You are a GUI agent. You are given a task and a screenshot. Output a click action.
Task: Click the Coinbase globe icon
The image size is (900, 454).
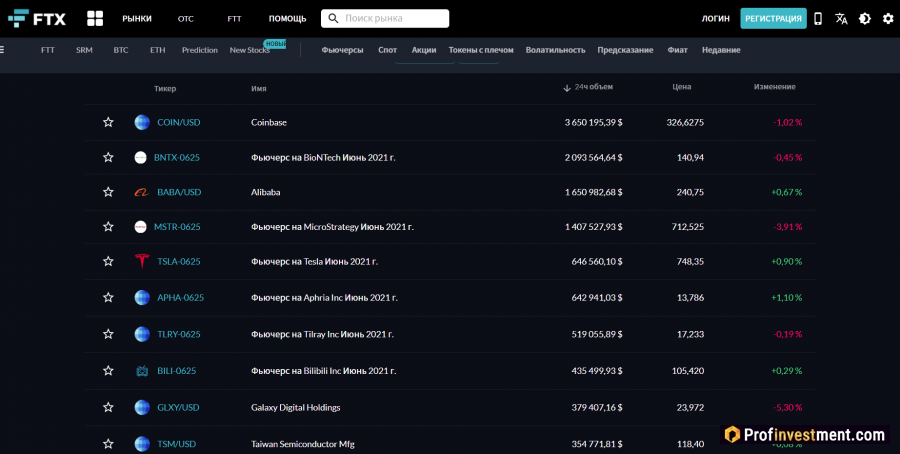[x=142, y=122]
